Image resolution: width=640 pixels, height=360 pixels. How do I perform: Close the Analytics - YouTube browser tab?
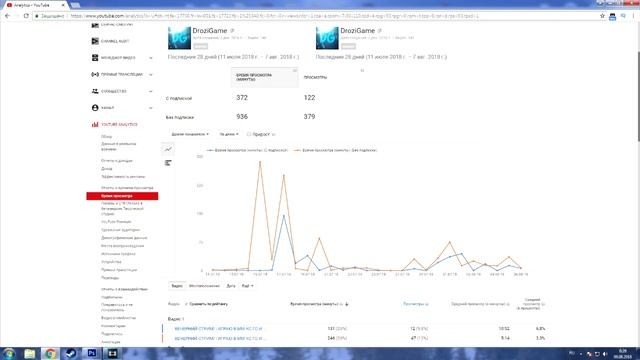(x=63, y=5)
